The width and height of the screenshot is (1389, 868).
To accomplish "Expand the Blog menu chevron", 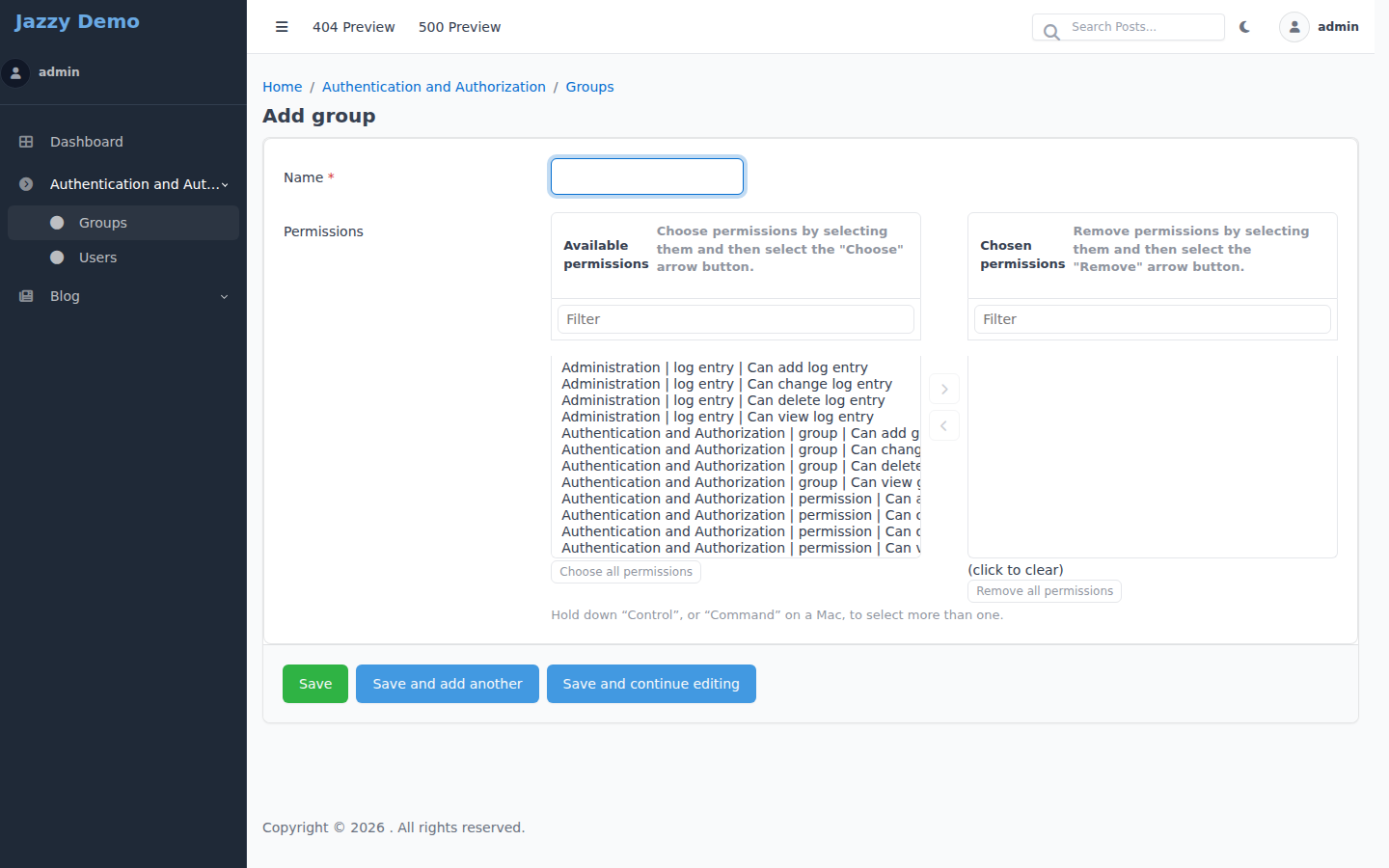I will point(225,297).
